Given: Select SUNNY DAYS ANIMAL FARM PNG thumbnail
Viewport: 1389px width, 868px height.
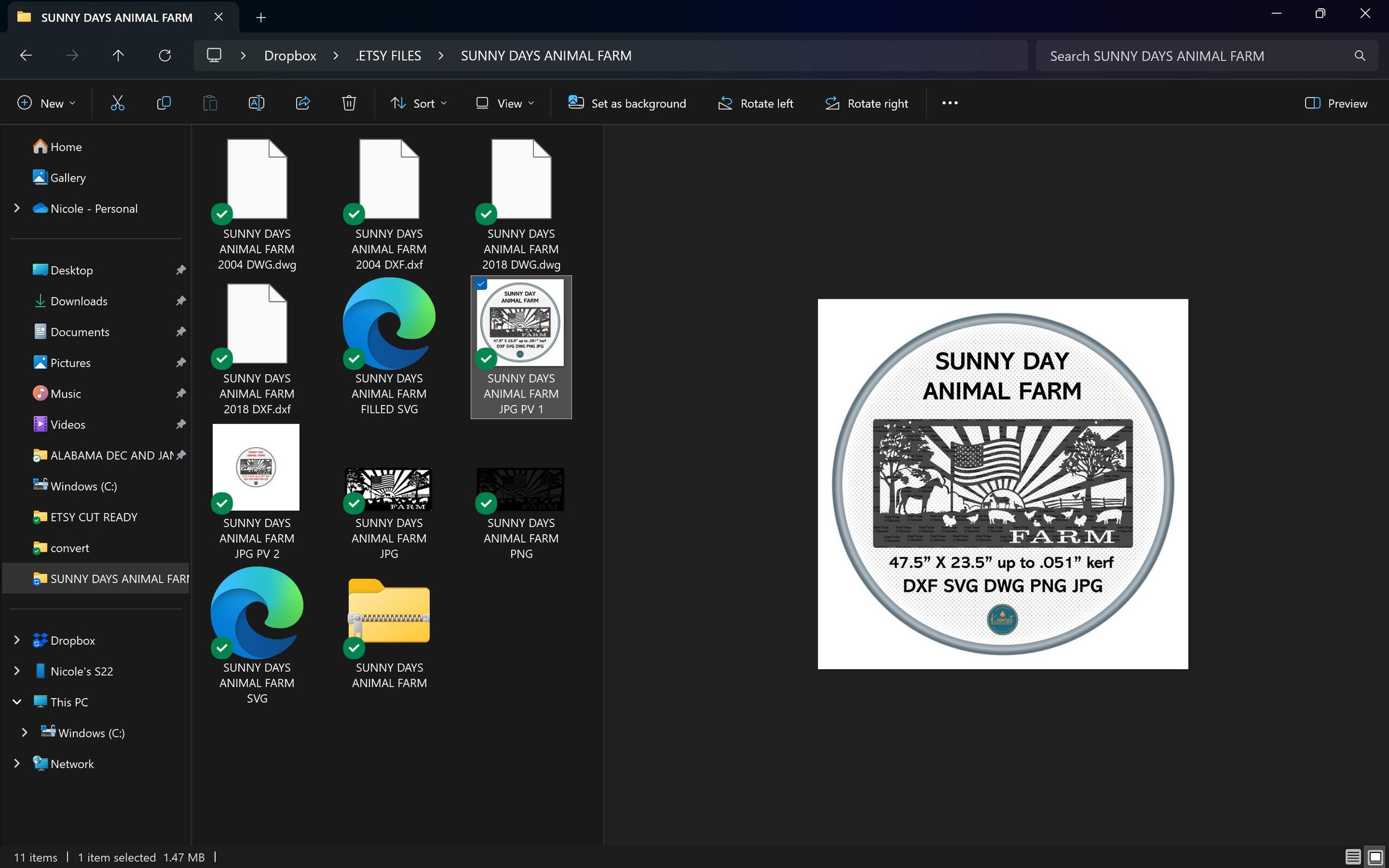Looking at the screenshot, I should (521, 513).
